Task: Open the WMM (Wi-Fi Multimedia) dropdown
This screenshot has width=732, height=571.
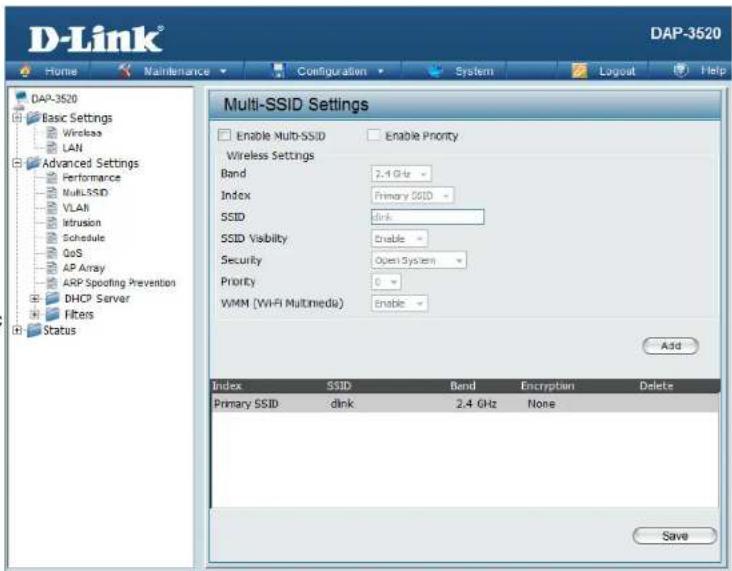Action: 399,303
